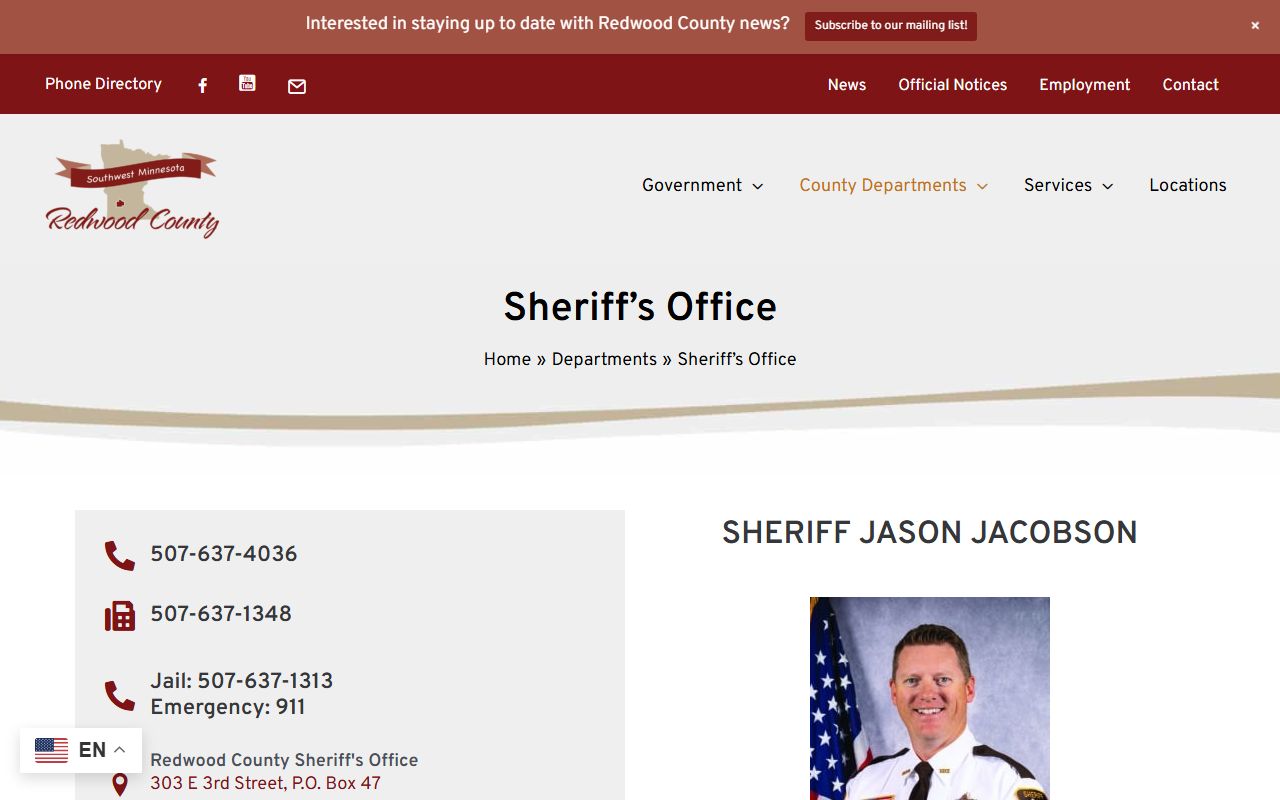Click the phone icon beside 507-637-4036
Viewport: 1280px width, 800px height.
120,556
